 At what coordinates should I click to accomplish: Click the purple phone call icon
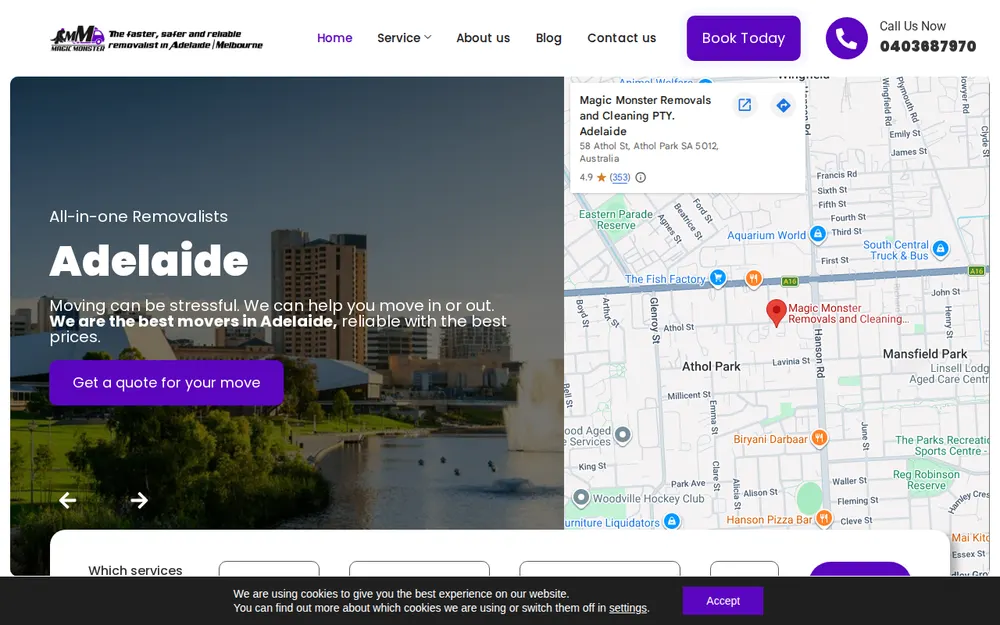pyautogui.click(x=846, y=38)
